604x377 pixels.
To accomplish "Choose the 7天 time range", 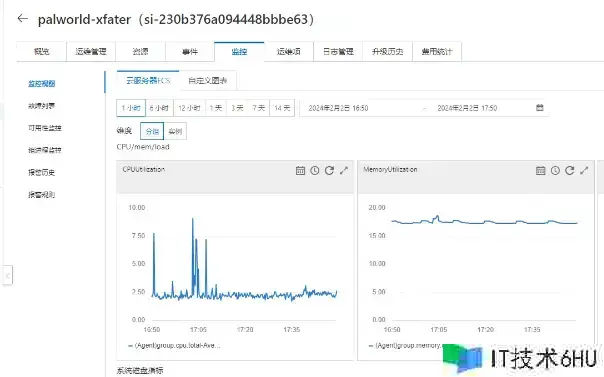I will [x=259, y=108].
